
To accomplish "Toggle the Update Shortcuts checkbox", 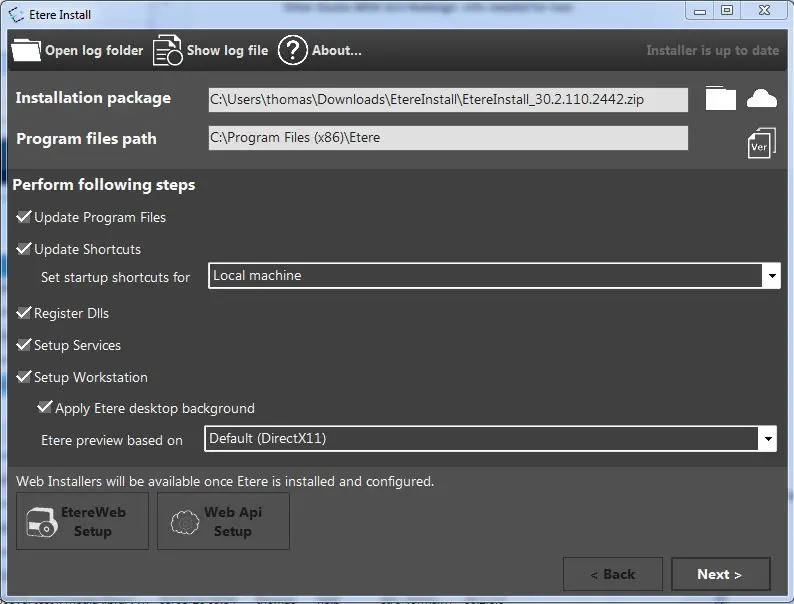I will tap(25, 249).
